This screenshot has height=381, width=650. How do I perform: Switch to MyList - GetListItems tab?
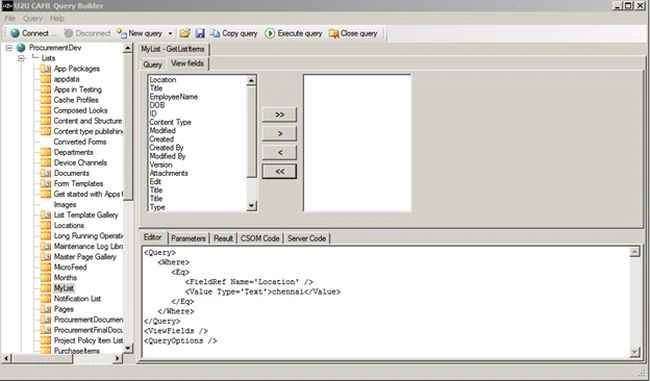pos(173,49)
